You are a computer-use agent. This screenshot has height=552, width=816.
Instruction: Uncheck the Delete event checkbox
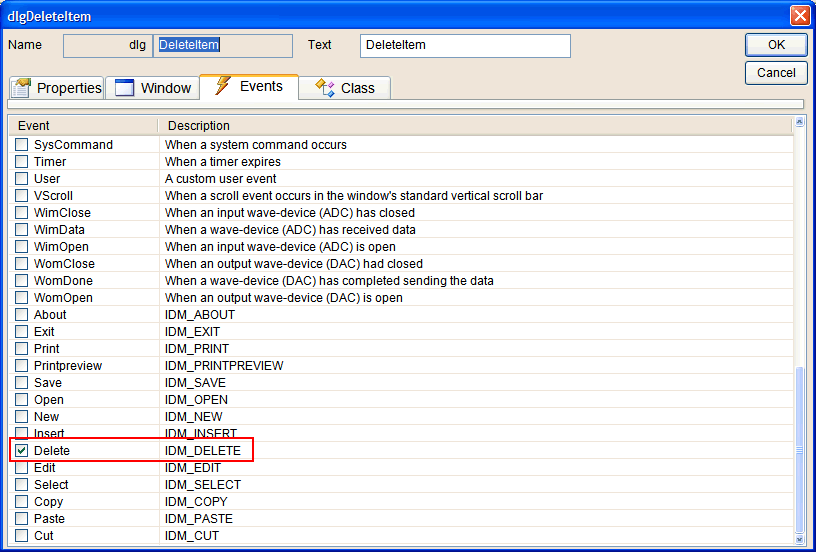(x=21, y=451)
